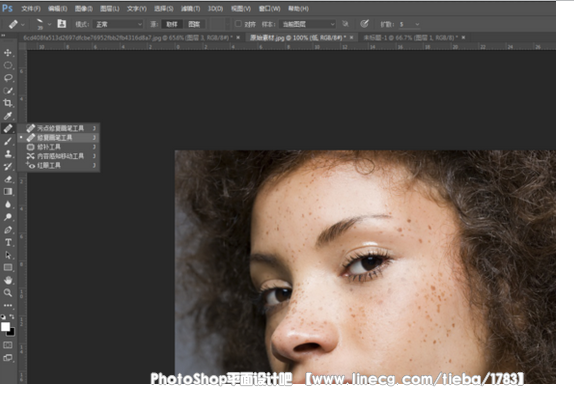Toggle Quick Mask mode
The width and height of the screenshot is (574, 396).
point(8,345)
